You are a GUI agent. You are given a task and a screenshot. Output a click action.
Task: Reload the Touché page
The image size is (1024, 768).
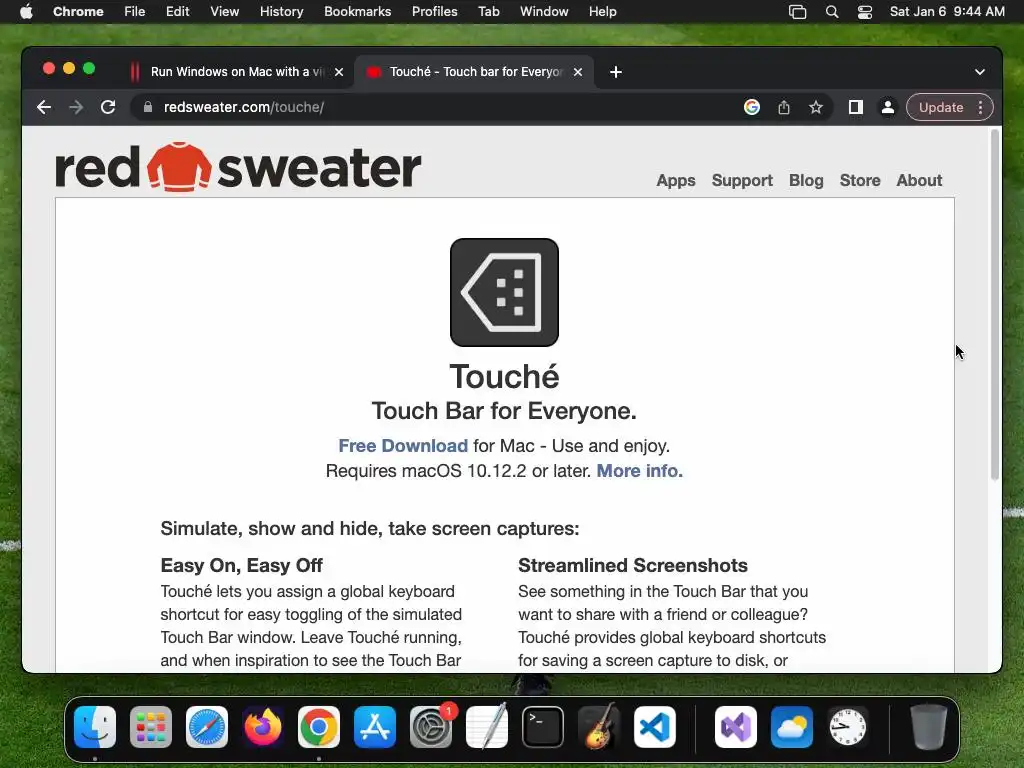(108, 107)
